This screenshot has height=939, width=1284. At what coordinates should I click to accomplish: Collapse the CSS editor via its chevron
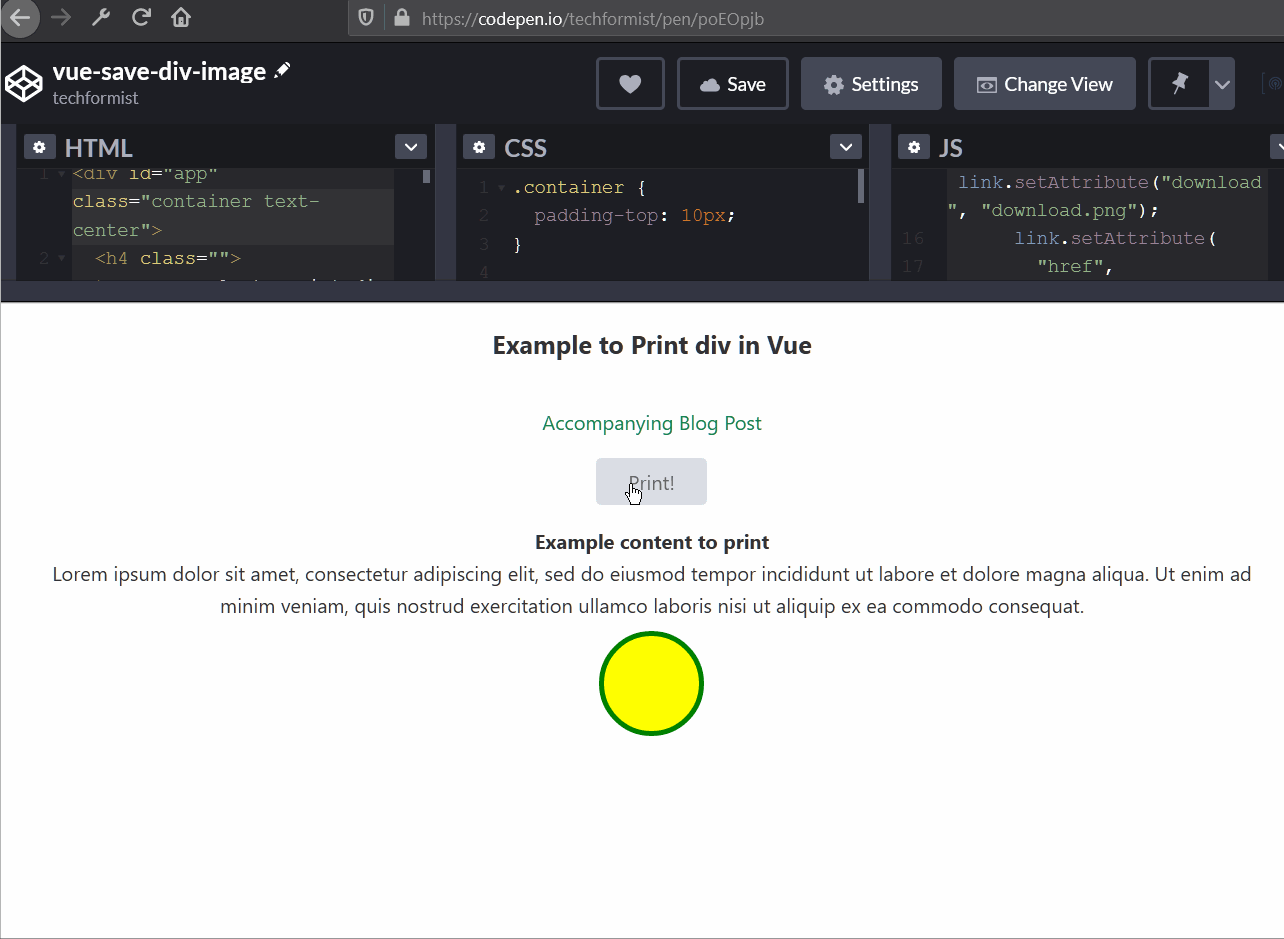tap(845, 146)
